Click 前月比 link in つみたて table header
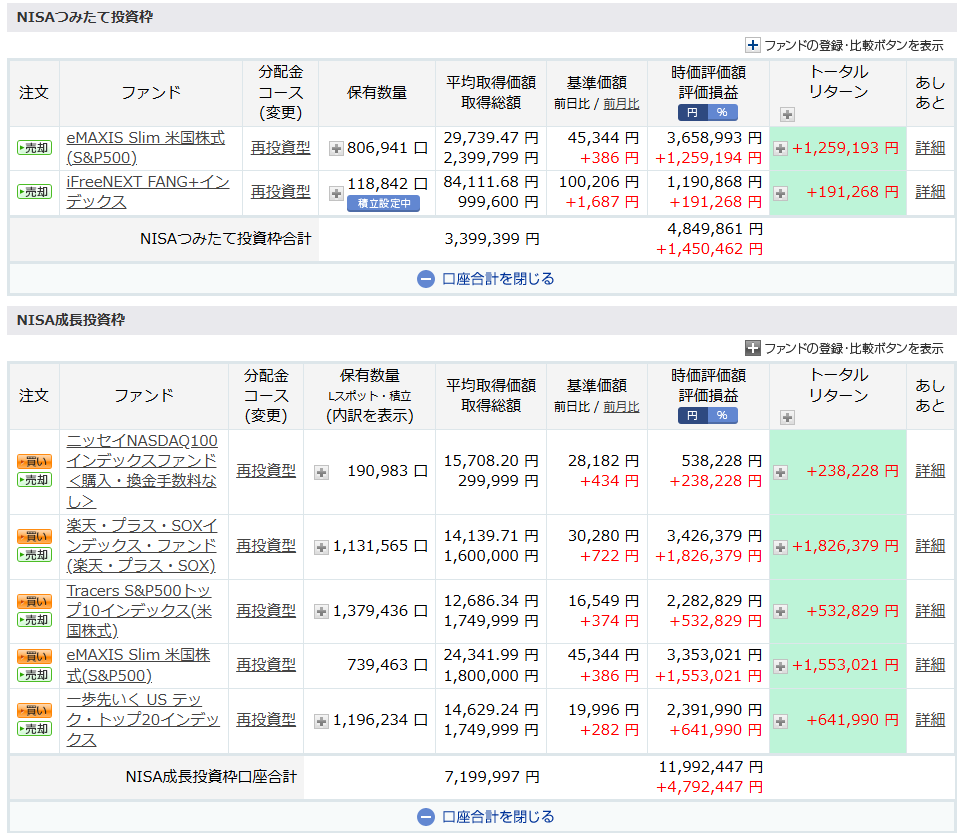 coord(621,104)
